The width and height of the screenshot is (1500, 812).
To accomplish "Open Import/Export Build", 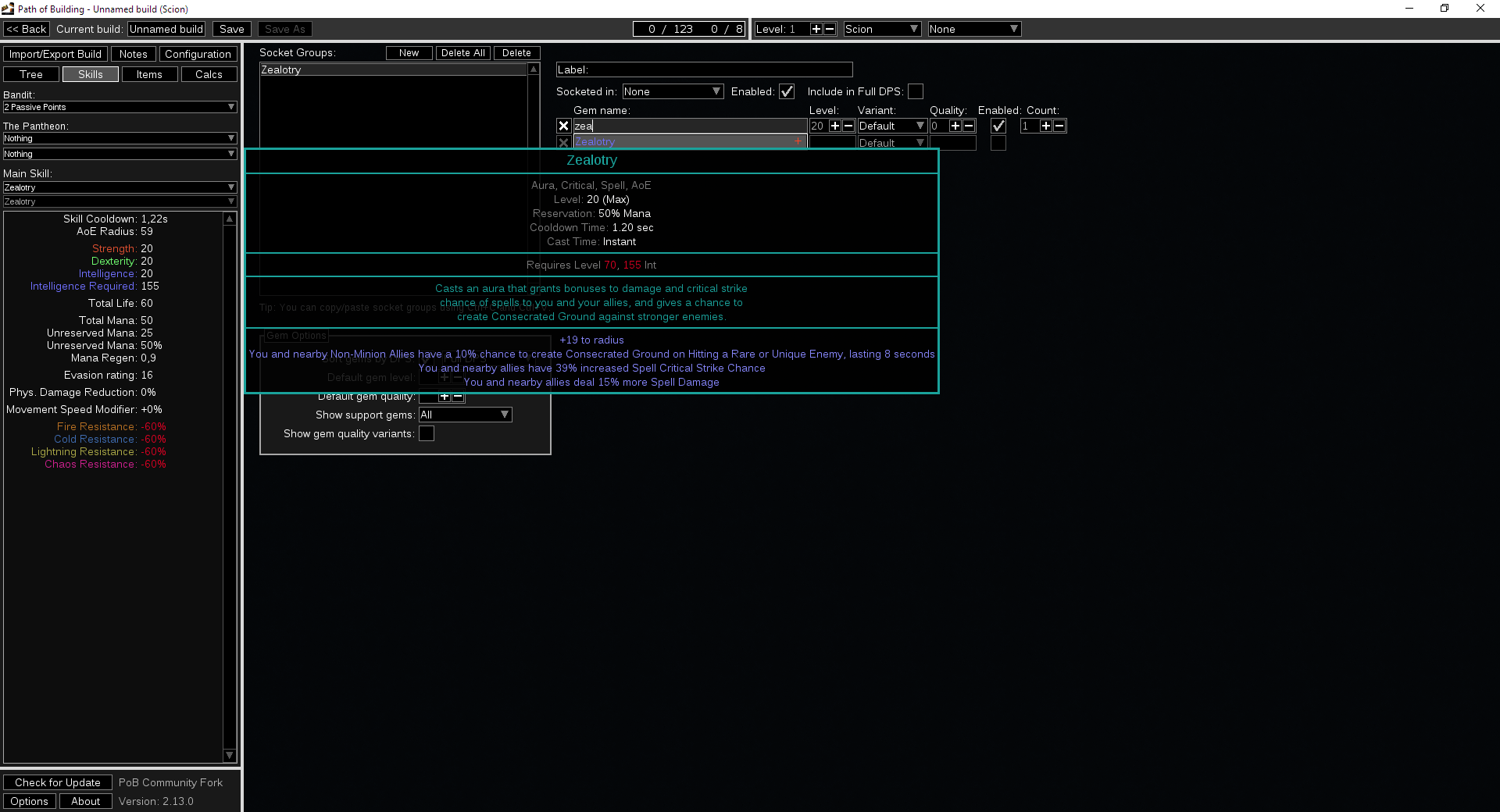I will [x=55, y=54].
